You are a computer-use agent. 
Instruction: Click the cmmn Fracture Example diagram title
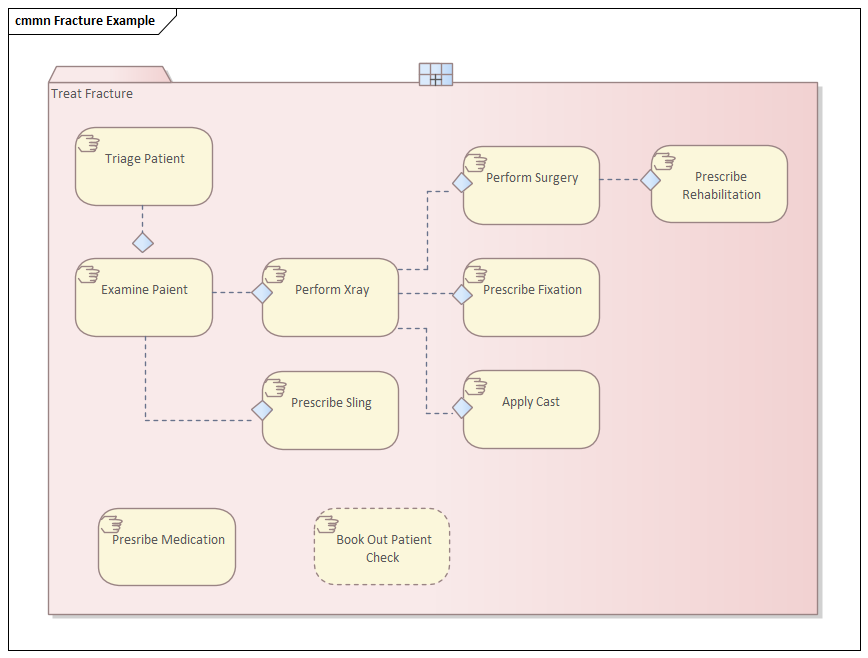[x=85, y=21]
